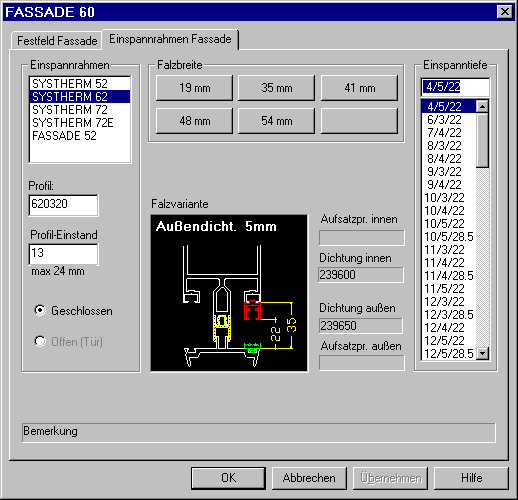Image resolution: width=518 pixels, height=500 pixels.
Task: Pick FASSADE 52 from the frame list
Action: coord(80,136)
